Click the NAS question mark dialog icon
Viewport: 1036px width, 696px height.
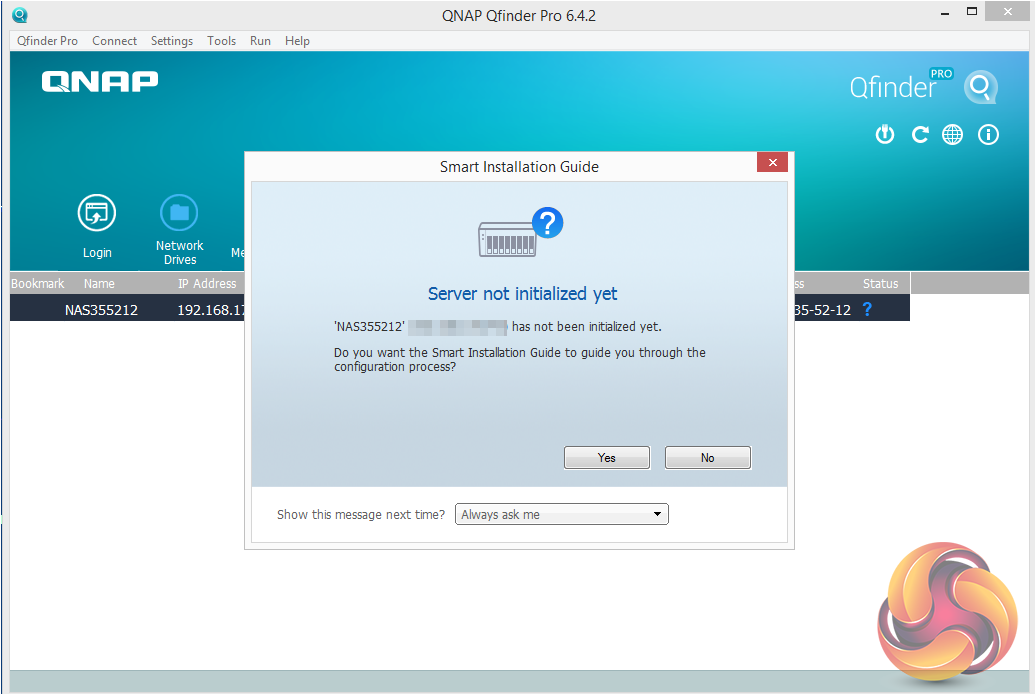point(520,232)
